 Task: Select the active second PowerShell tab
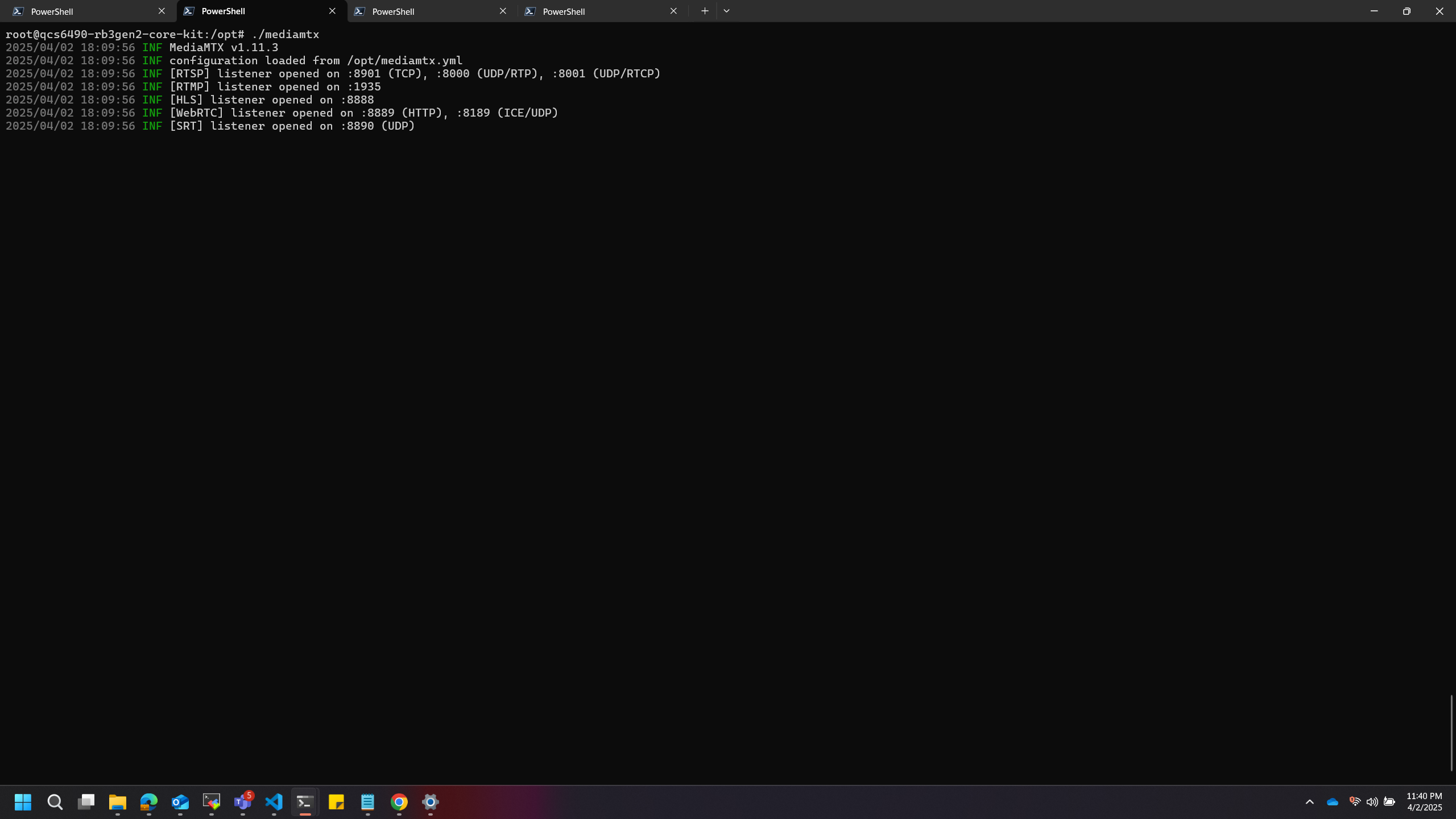(x=262, y=11)
